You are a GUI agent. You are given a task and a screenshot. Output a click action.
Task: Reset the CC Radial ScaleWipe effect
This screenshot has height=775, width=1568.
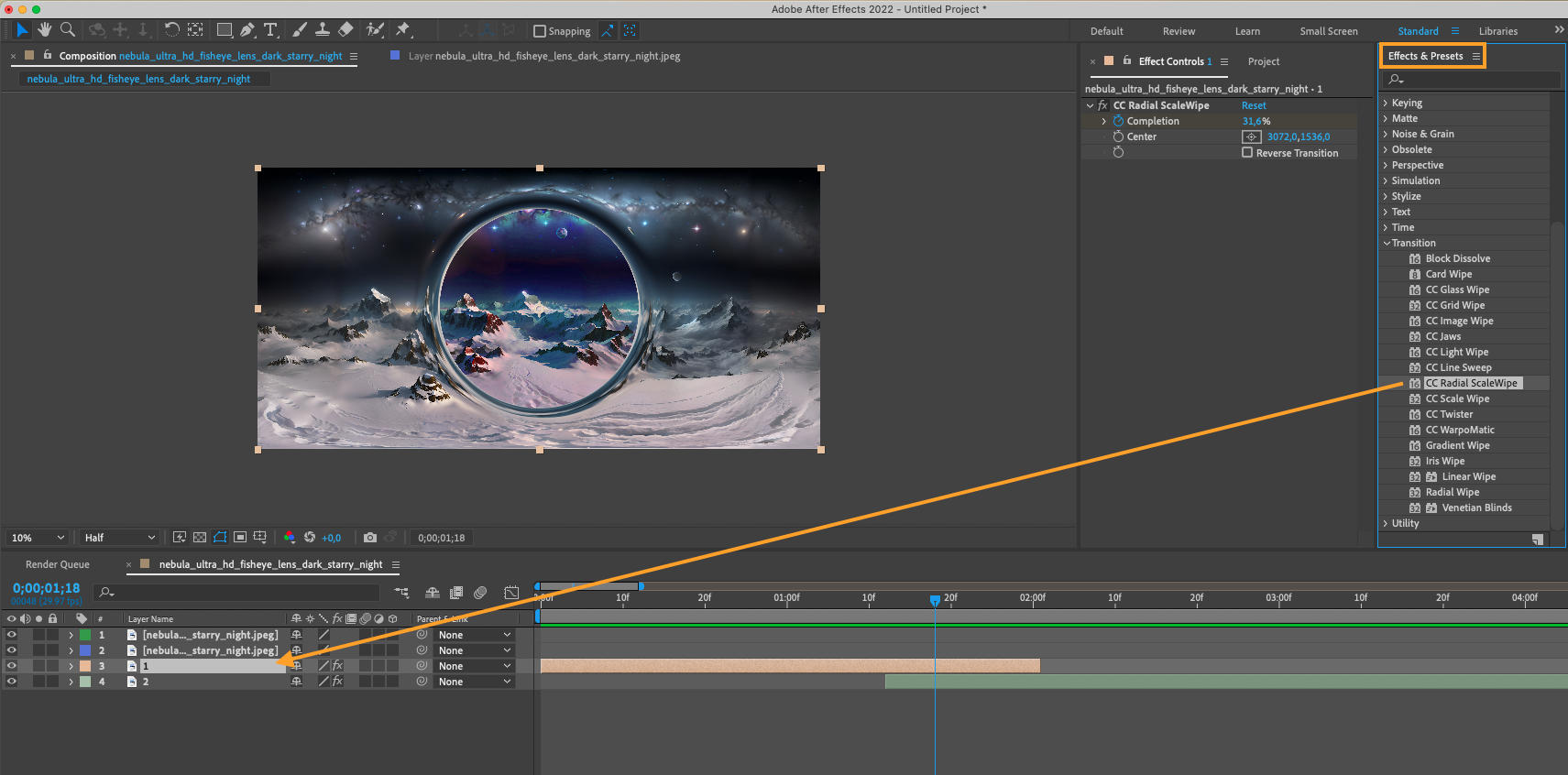coord(1254,105)
